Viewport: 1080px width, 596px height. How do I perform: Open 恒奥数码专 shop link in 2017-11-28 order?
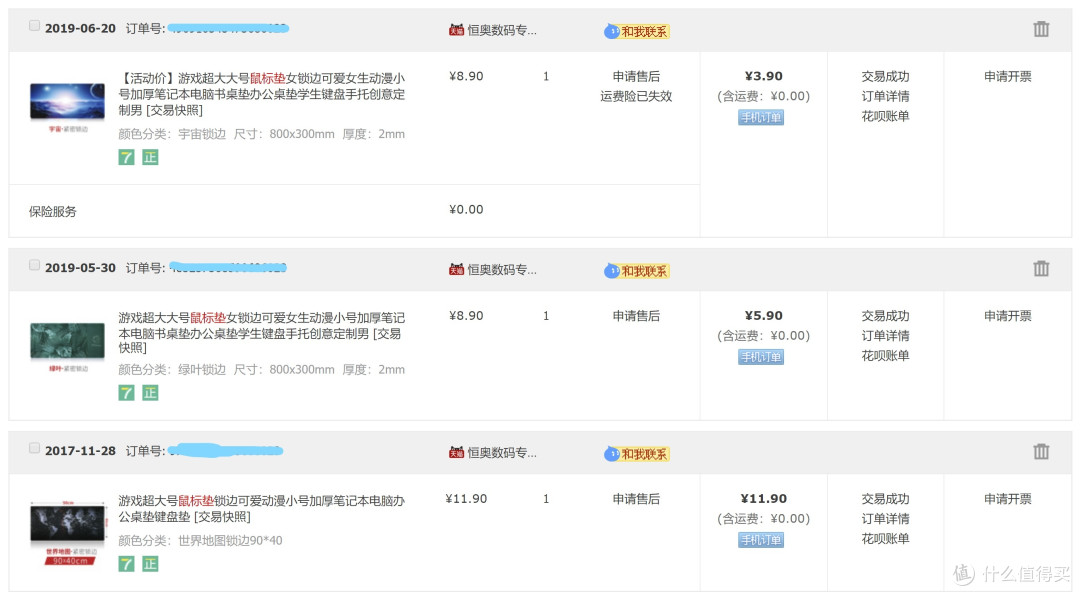click(x=502, y=453)
